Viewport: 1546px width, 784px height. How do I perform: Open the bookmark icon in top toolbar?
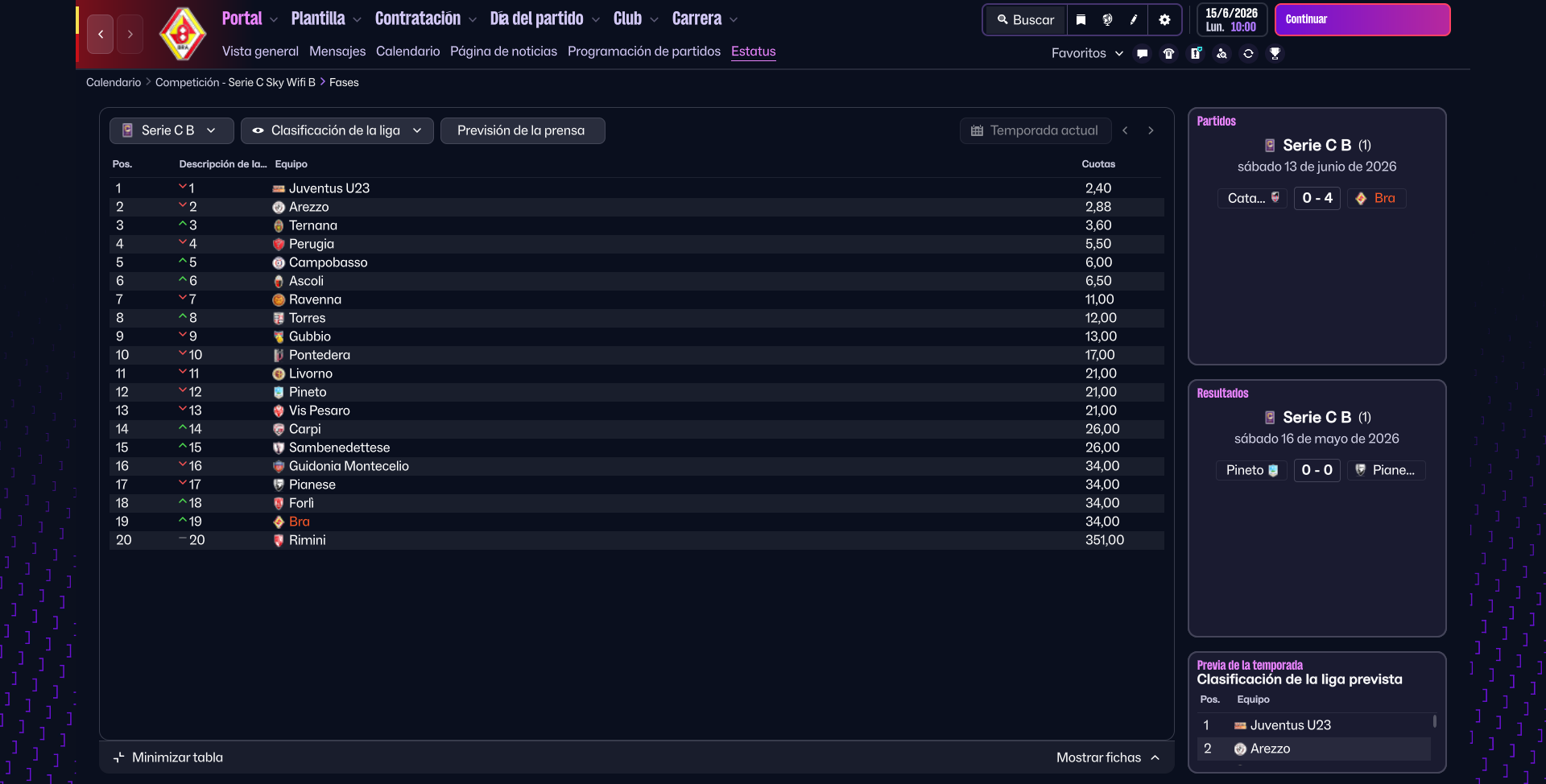(1081, 20)
